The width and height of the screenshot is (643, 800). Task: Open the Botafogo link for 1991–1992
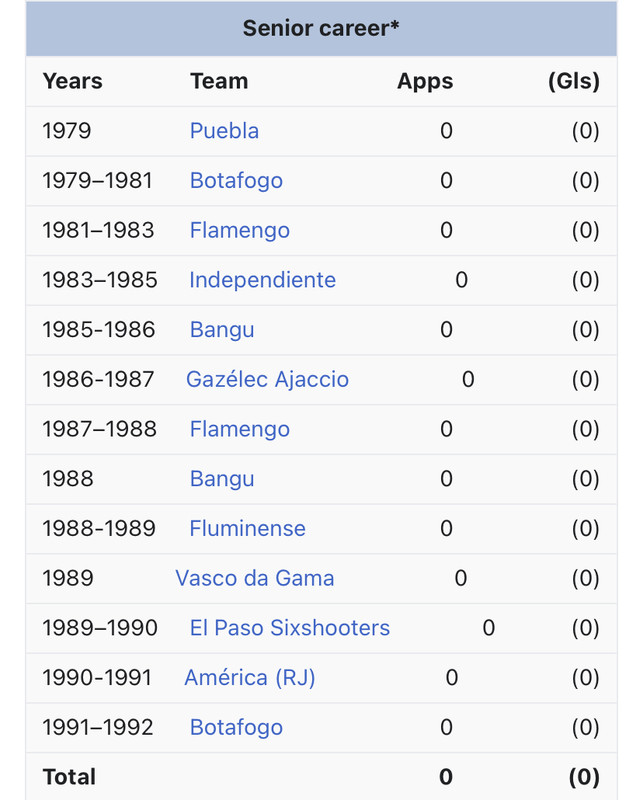(236, 728)
